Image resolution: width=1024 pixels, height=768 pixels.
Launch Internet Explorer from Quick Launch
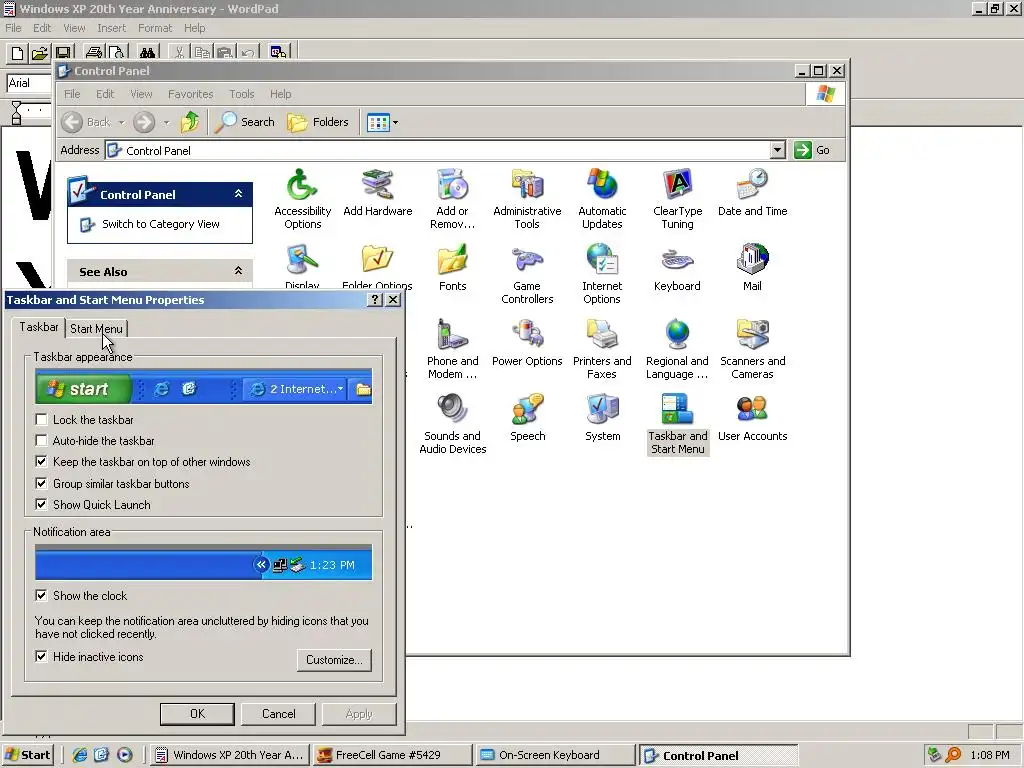80,755
